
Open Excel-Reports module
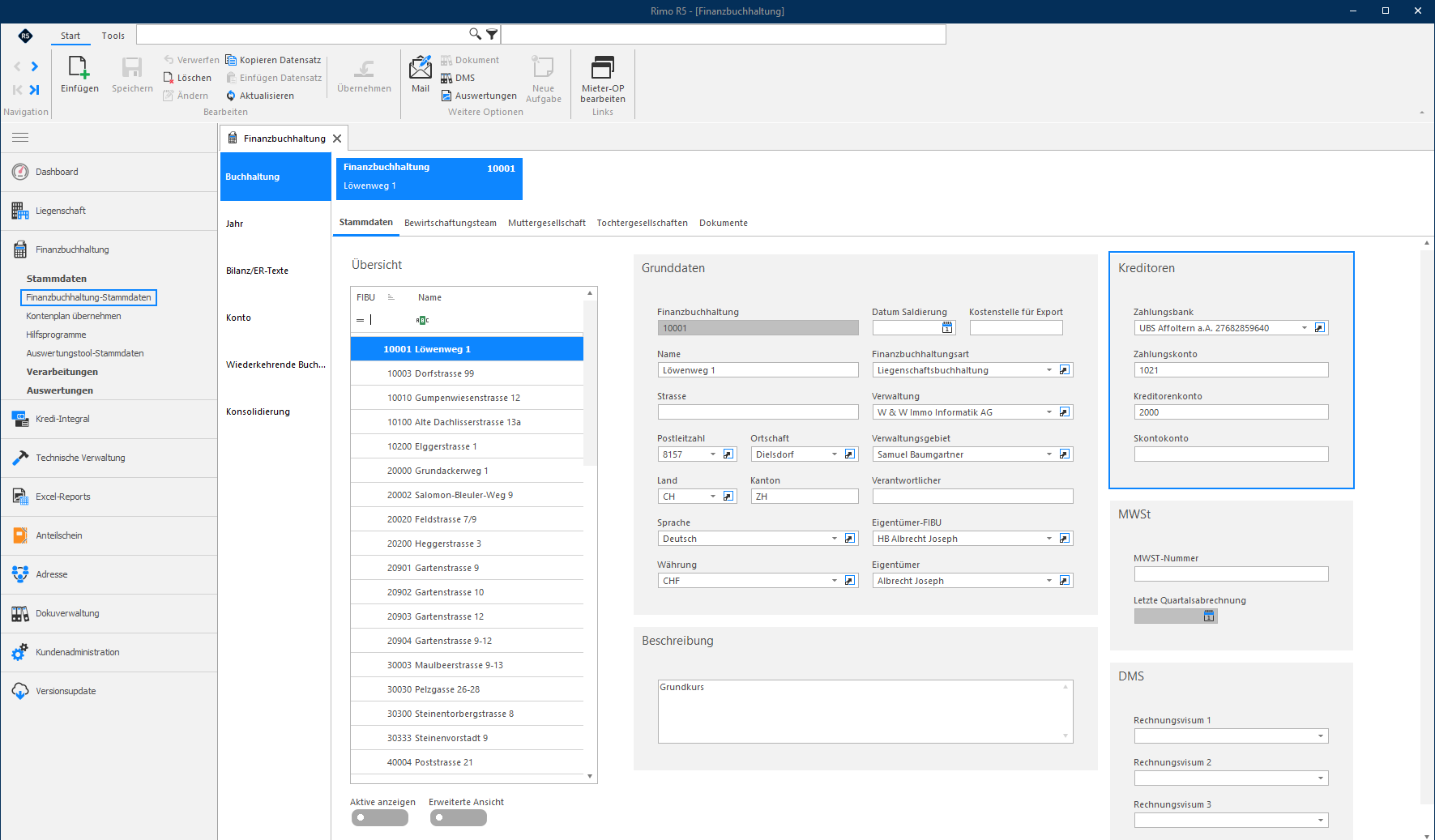(x=109, y=497)
